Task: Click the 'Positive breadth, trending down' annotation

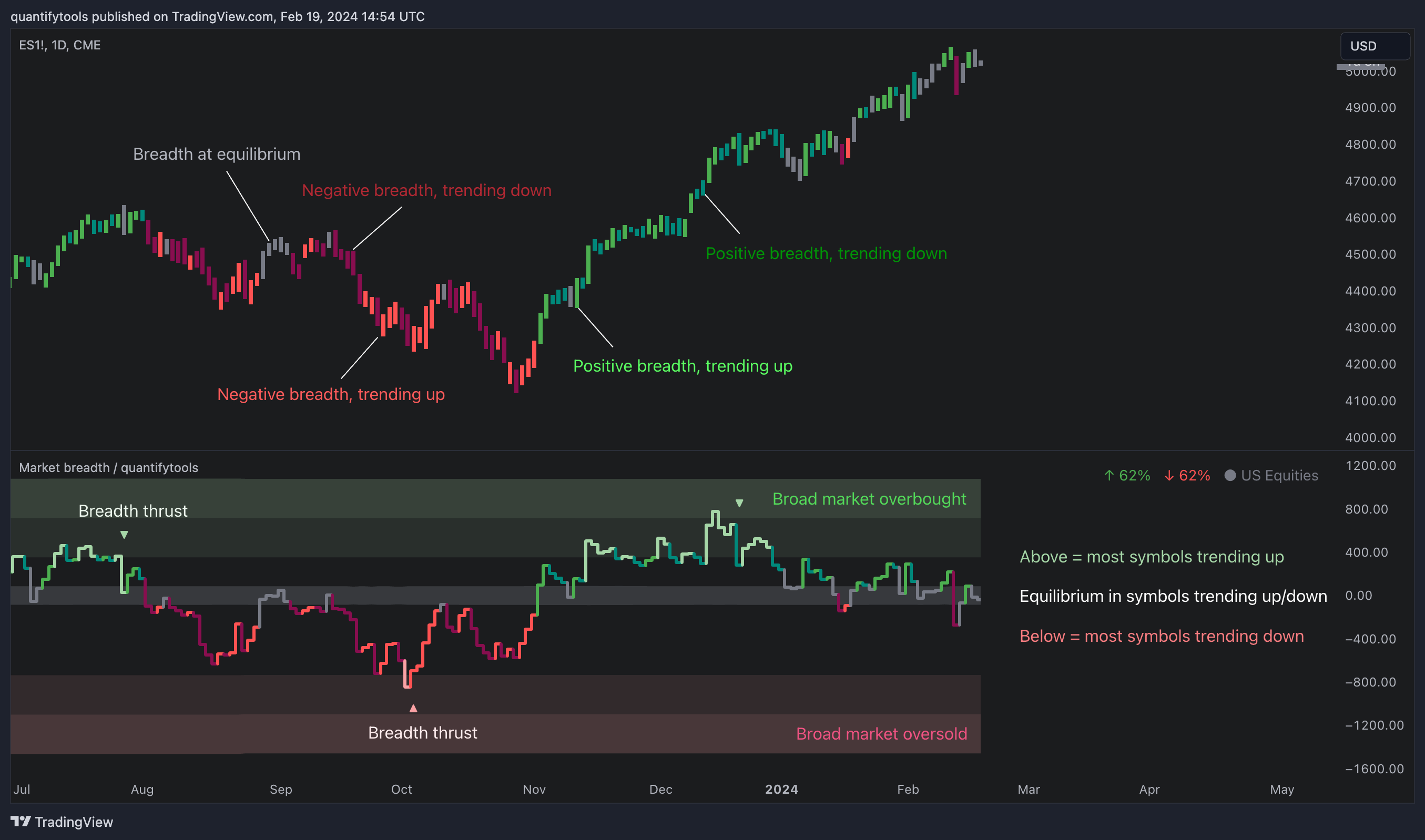Action: click(x=826, y=253)
